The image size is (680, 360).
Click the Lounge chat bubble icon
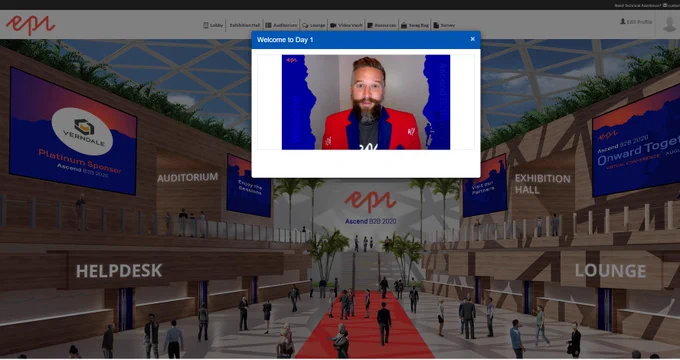click(305, 26)
